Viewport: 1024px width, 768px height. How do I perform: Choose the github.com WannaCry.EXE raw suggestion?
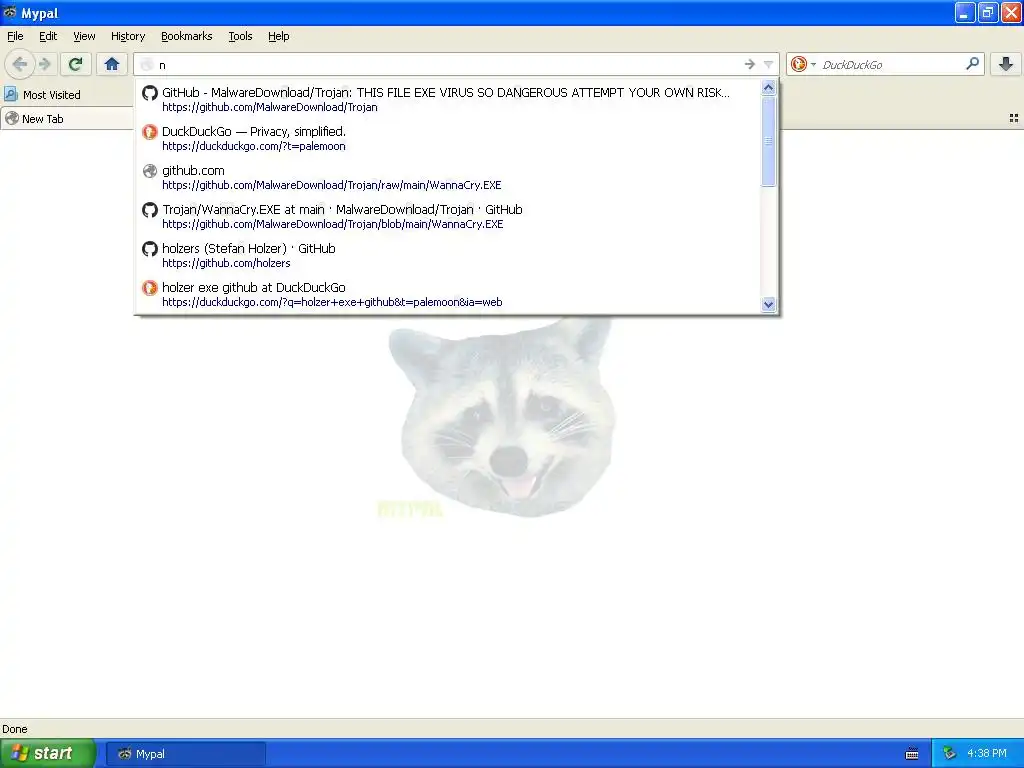[448, 178]
